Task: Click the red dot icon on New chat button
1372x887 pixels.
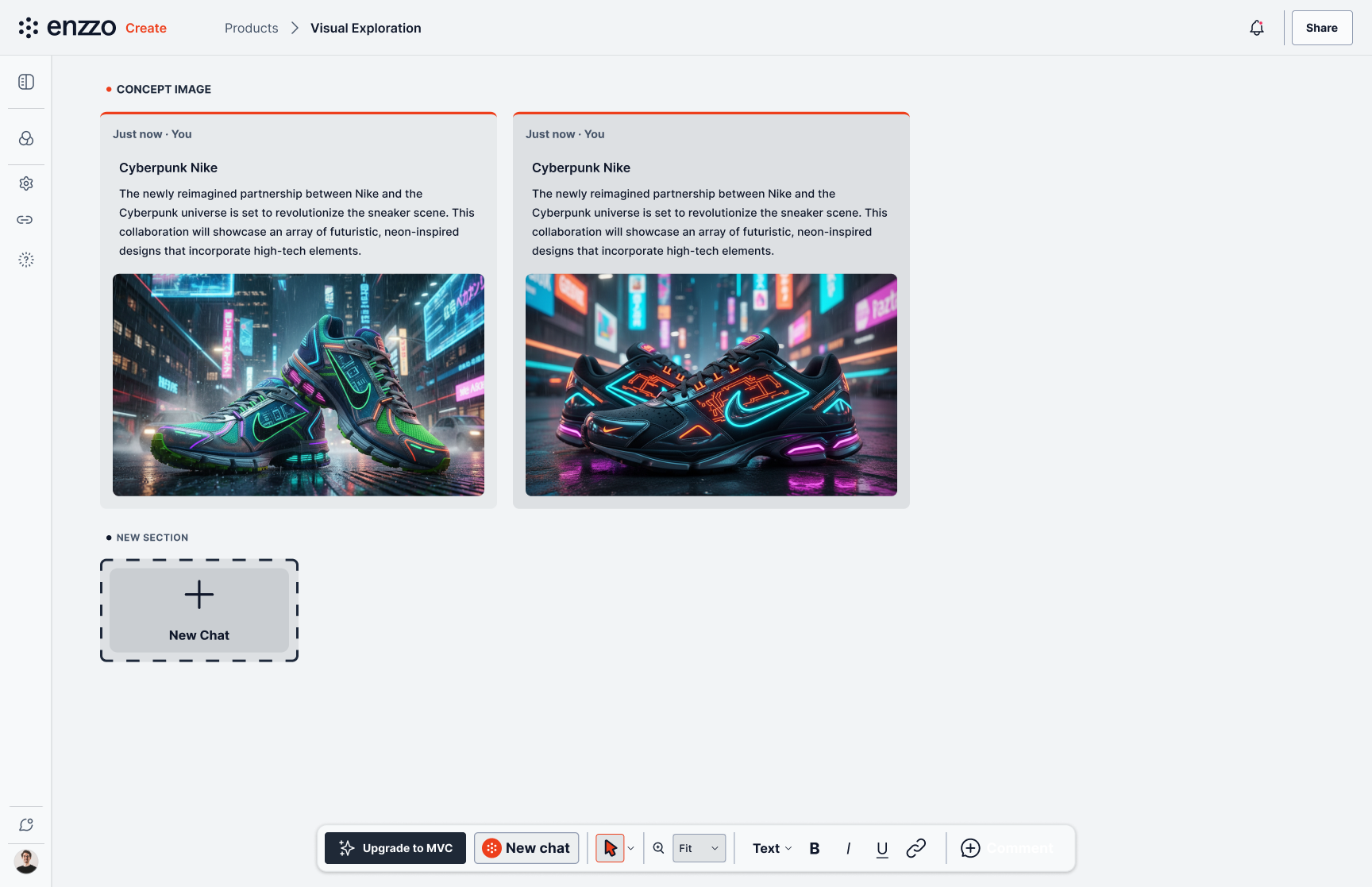Action: click(x=492, y=848)
